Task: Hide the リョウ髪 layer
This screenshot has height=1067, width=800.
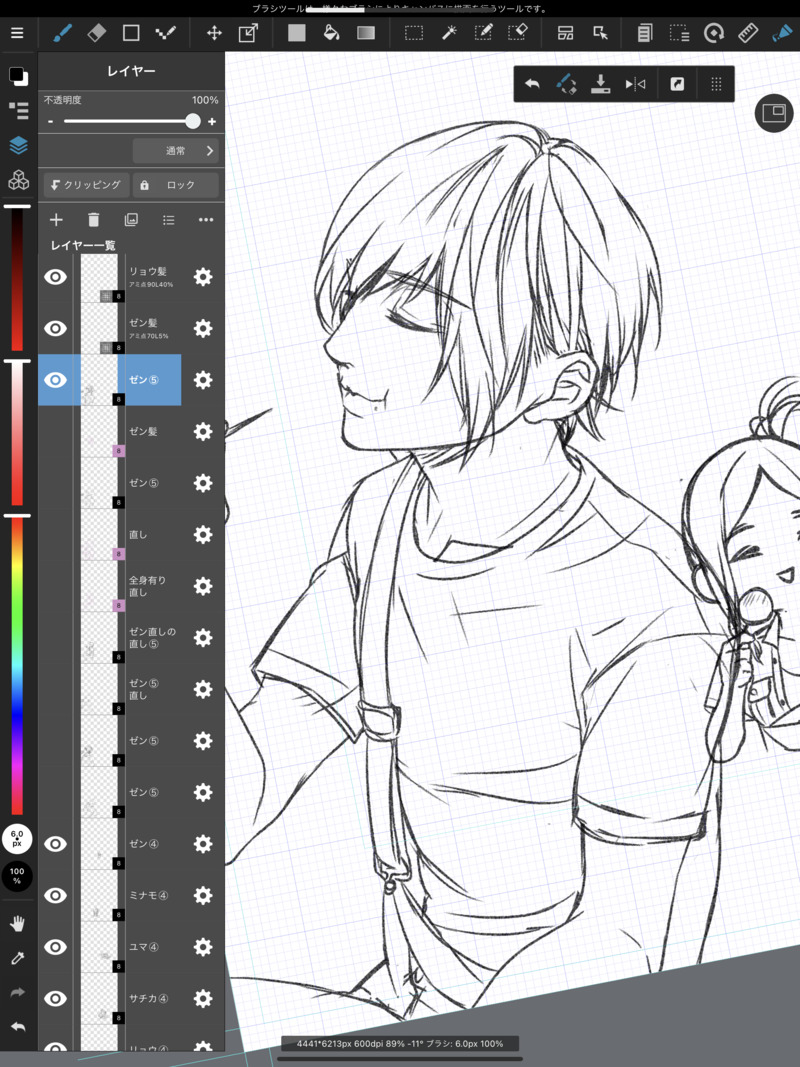Action: tap(55, 276)
